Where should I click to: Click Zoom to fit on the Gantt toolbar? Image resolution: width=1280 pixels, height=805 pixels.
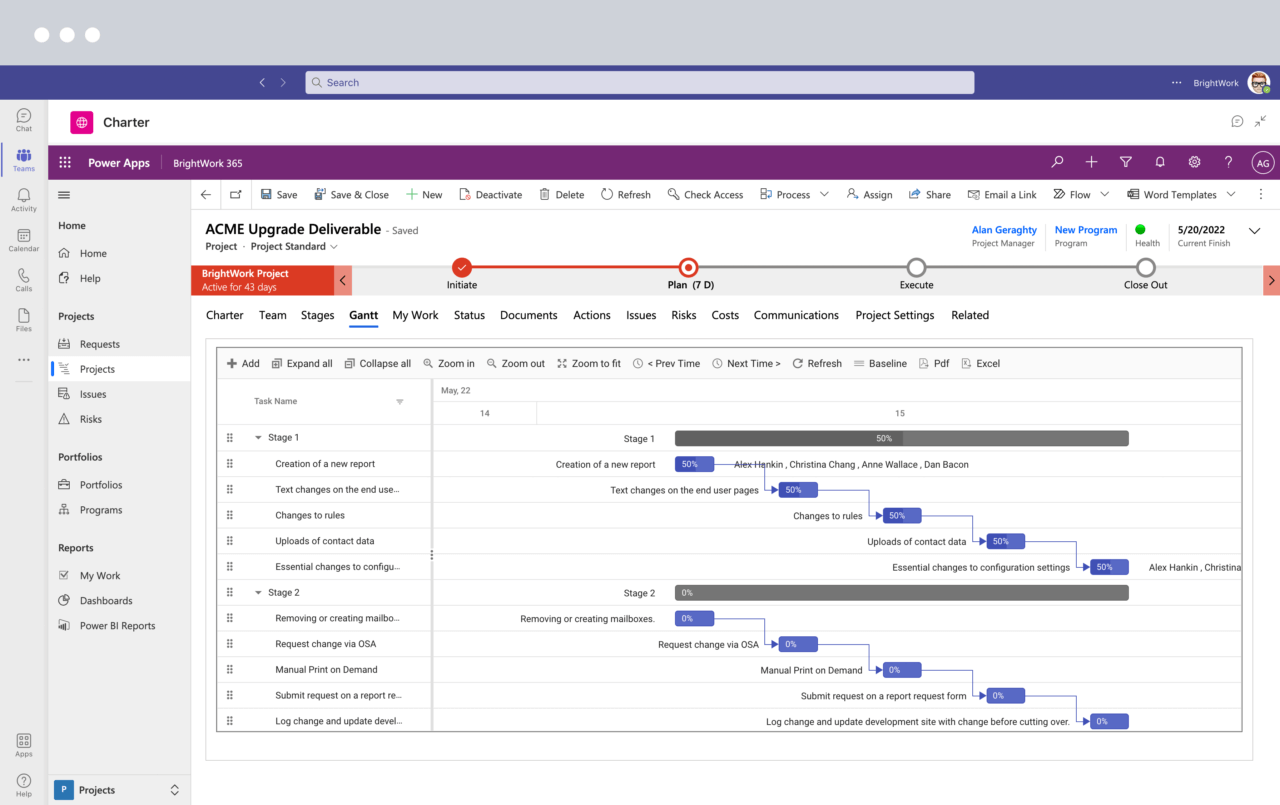588,363
